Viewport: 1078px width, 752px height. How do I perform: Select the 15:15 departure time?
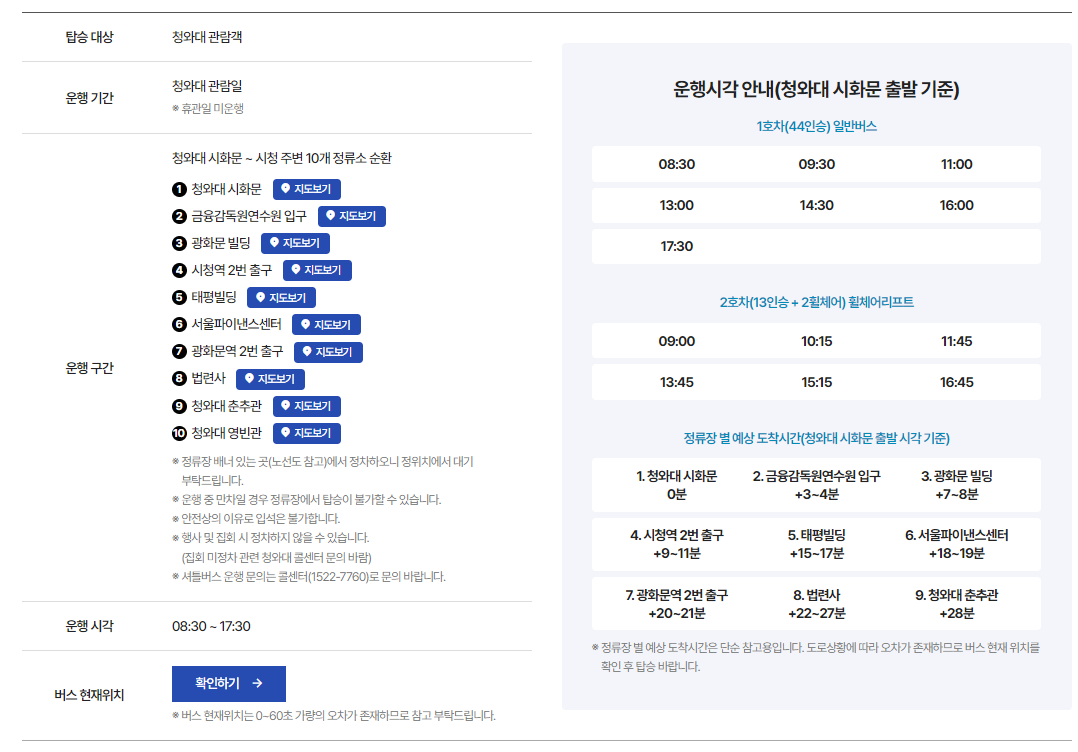point(816,382)
